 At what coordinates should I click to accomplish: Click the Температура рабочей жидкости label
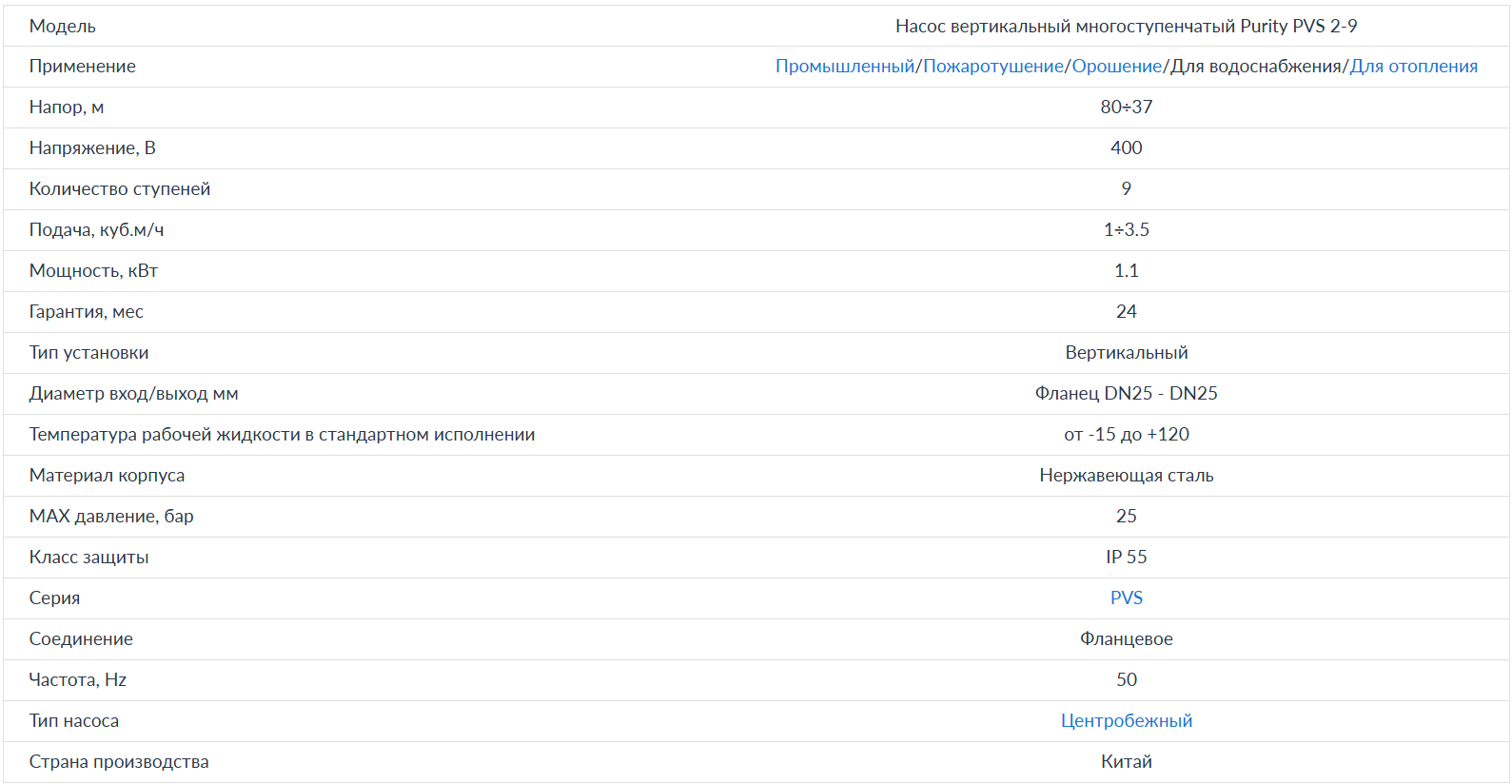(x=283, y=435)
